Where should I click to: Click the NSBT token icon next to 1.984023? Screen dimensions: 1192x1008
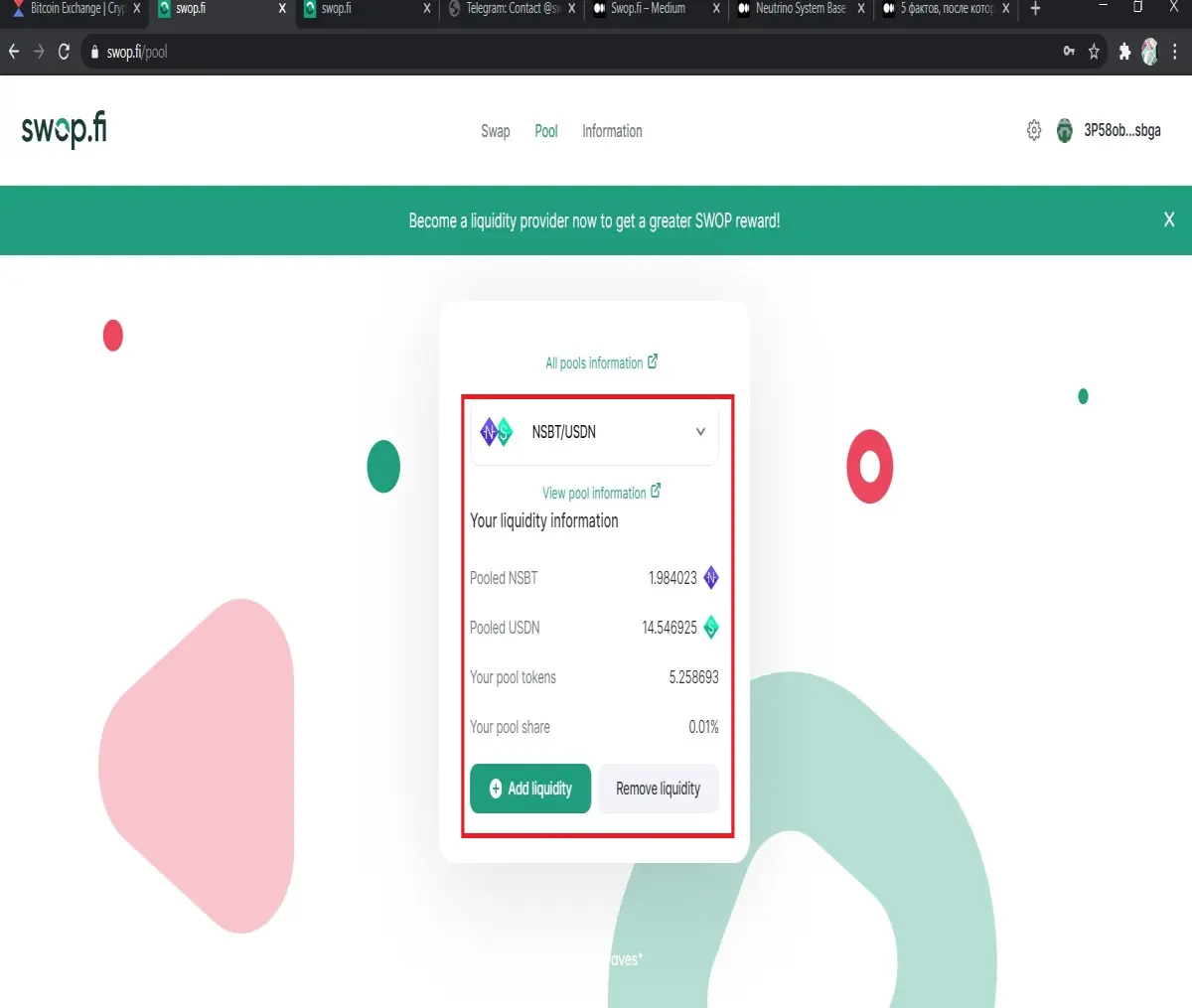pos(711,577)
